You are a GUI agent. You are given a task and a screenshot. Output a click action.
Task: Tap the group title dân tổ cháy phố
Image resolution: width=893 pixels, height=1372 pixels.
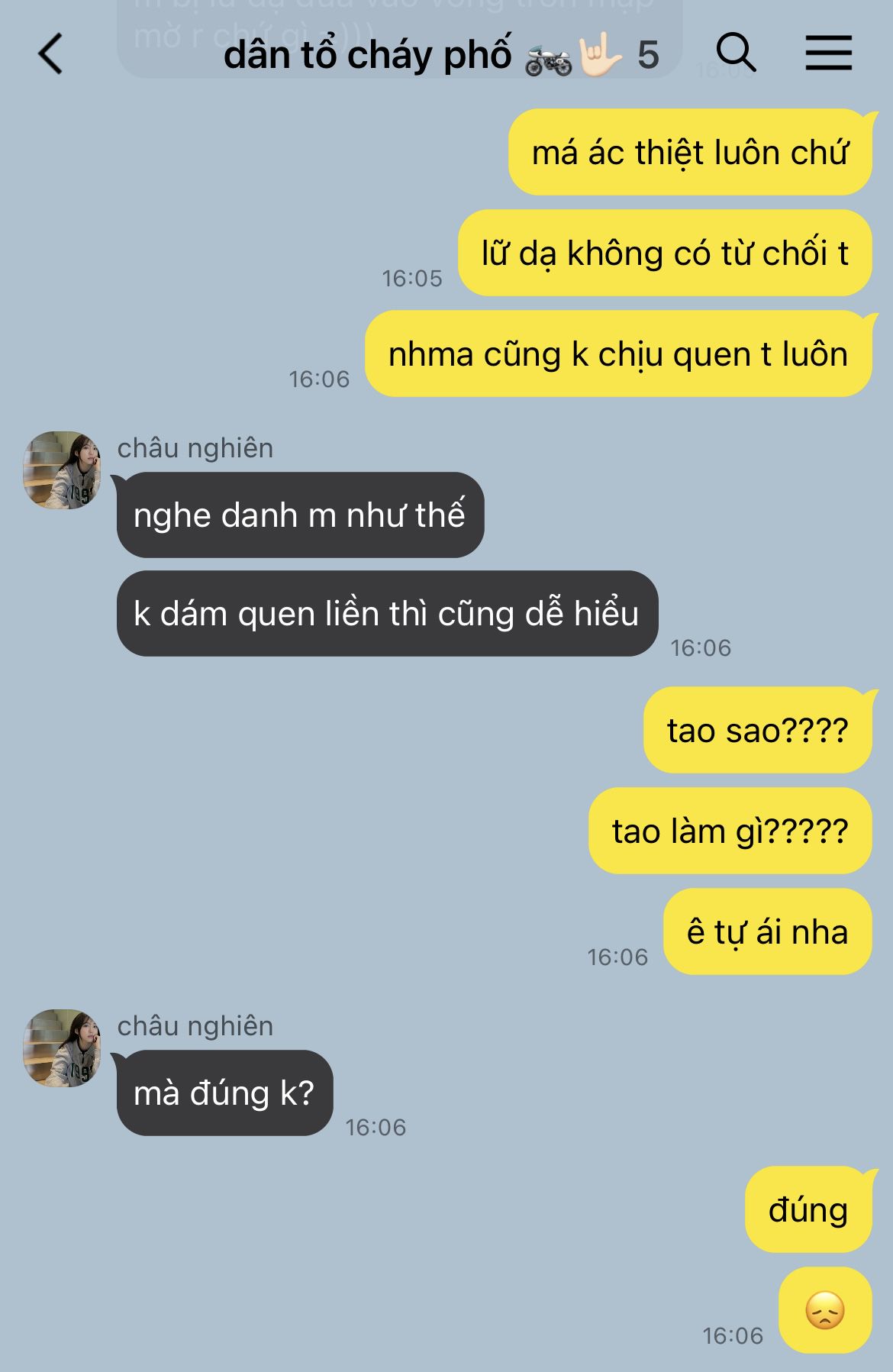coord(367,55)
